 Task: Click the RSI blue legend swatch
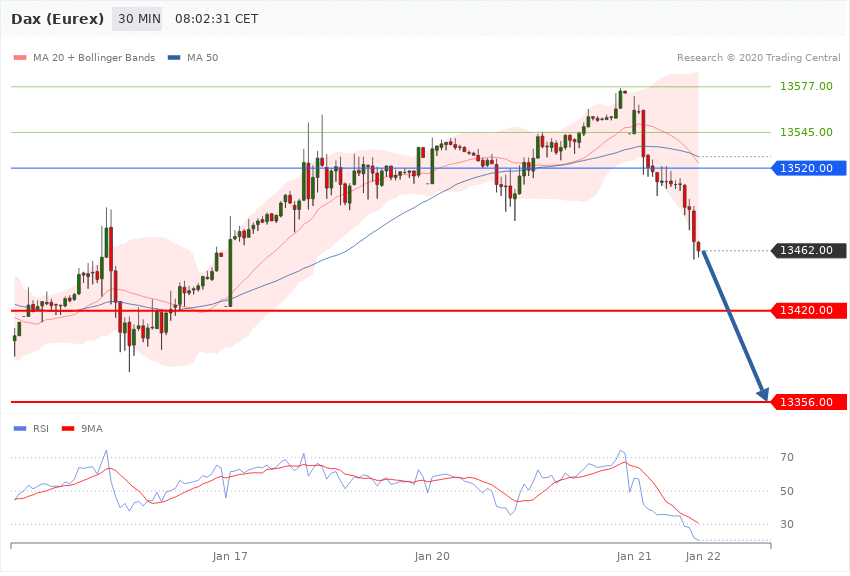(x=20, y=429)
